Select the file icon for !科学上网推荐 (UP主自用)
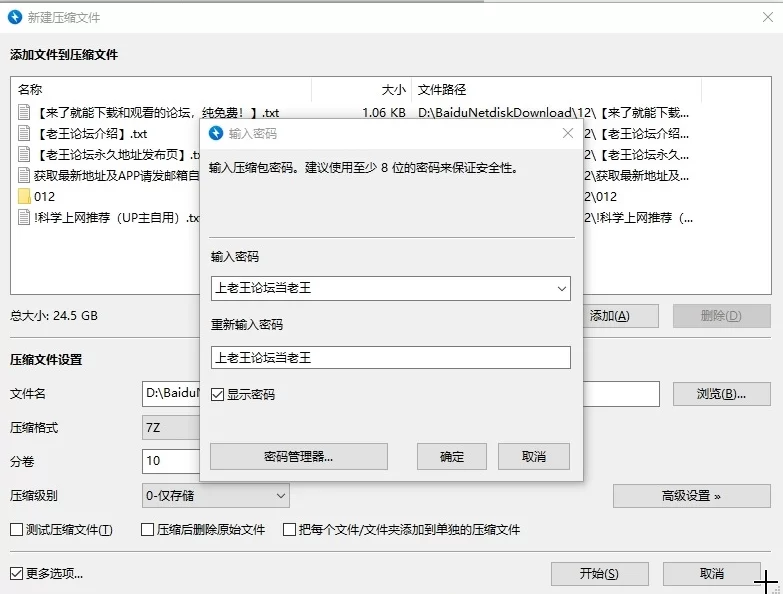 [24, 217]
